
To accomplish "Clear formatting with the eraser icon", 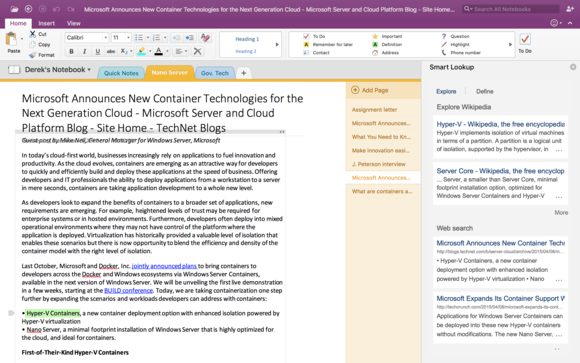I will [x=205, y=38].
